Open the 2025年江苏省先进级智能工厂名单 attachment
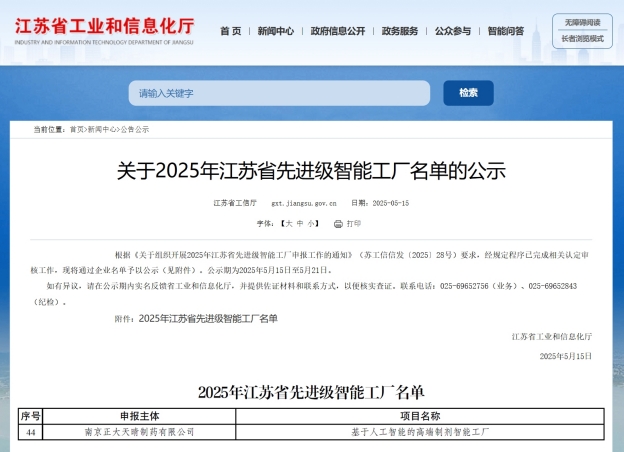 click(208, 318)
